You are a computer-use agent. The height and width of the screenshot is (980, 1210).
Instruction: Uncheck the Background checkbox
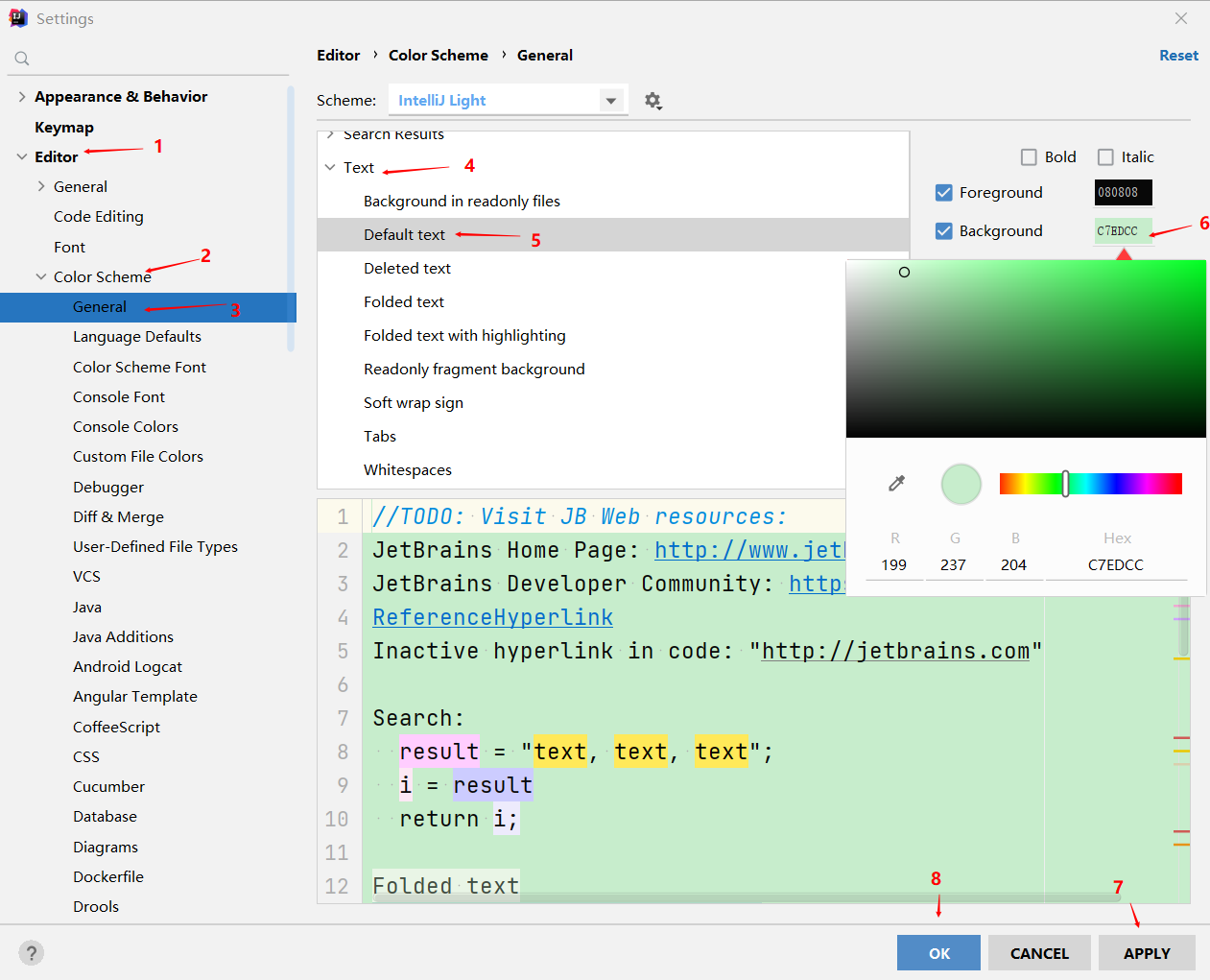click(x=943, y=231)
